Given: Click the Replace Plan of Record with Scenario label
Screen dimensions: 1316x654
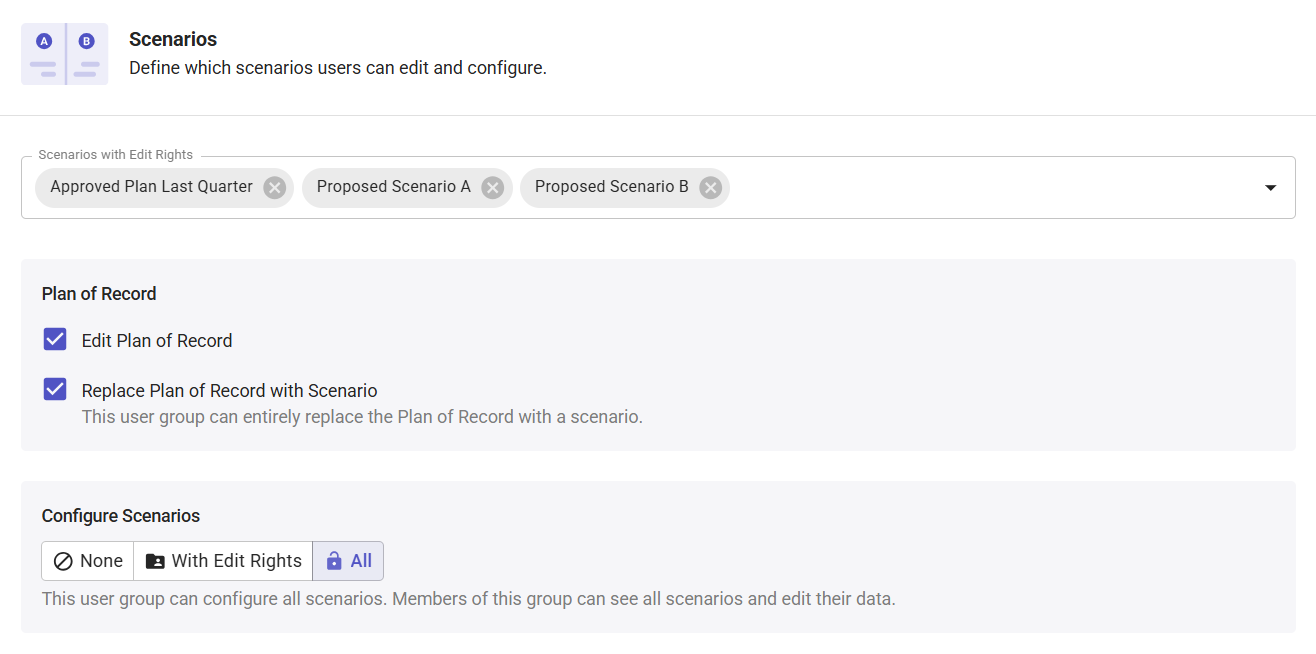Looking at the screenshot, I should tap(230, 391).
